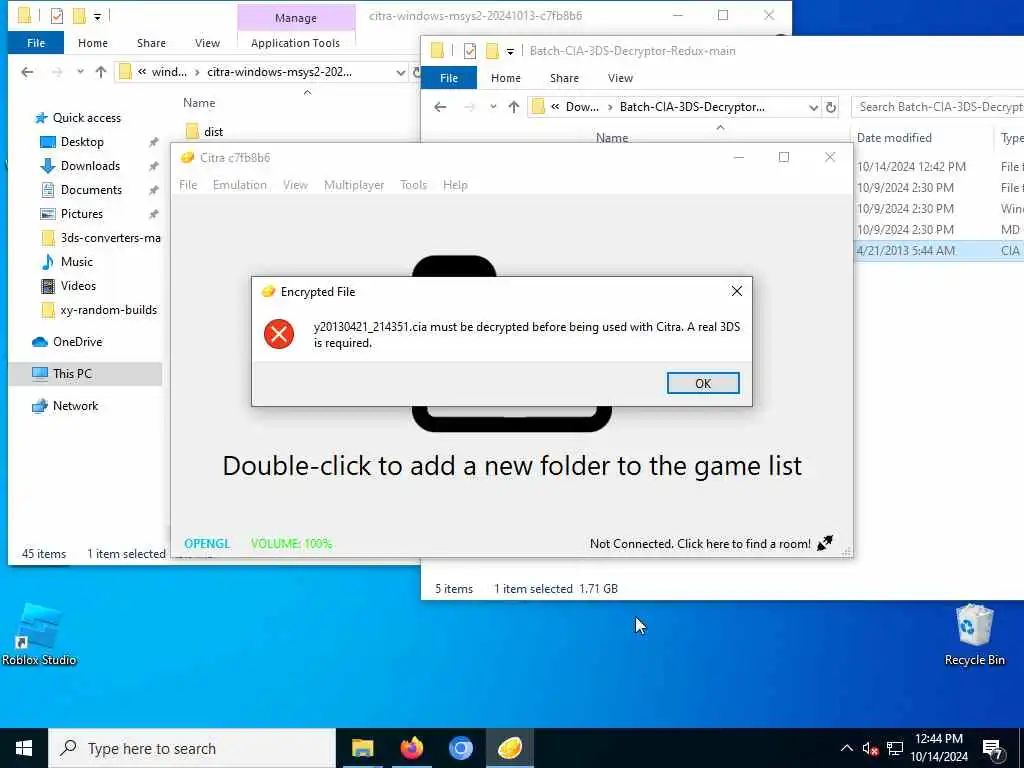The width and height of the screenshot is (1024, 768).
Task: Open Application Tools tab
Action: click(295, 43)
